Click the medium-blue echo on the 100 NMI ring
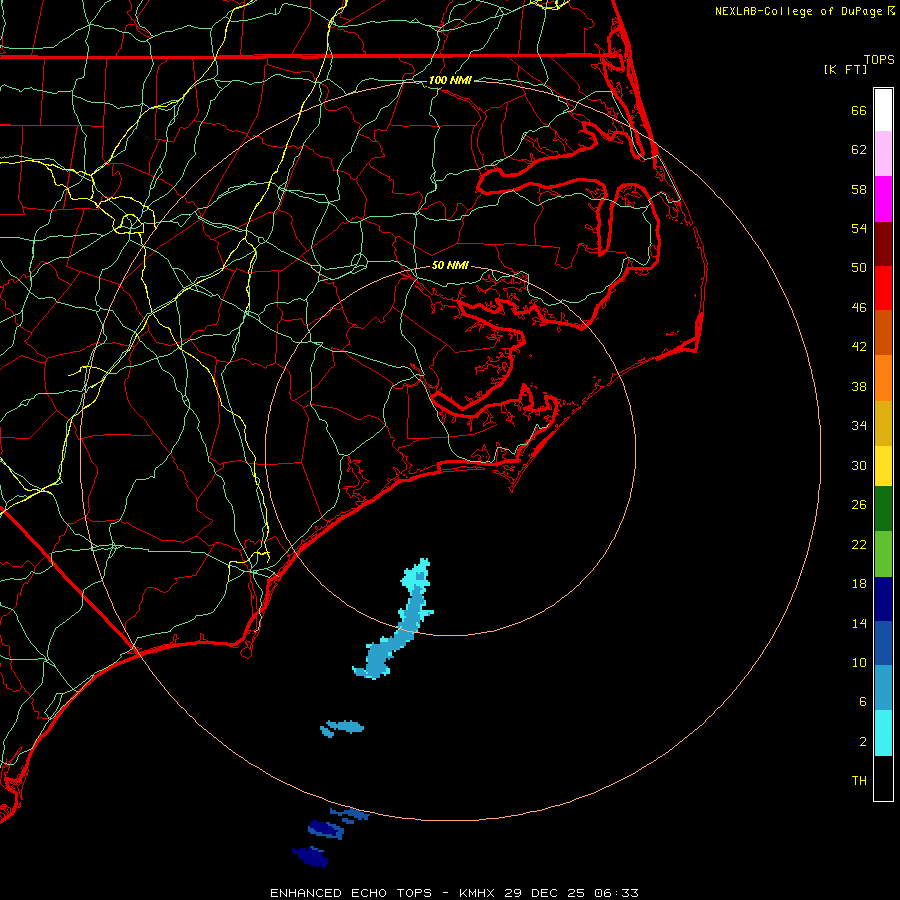The width and height of the screenshot is (900, 900). click(350, 814)
